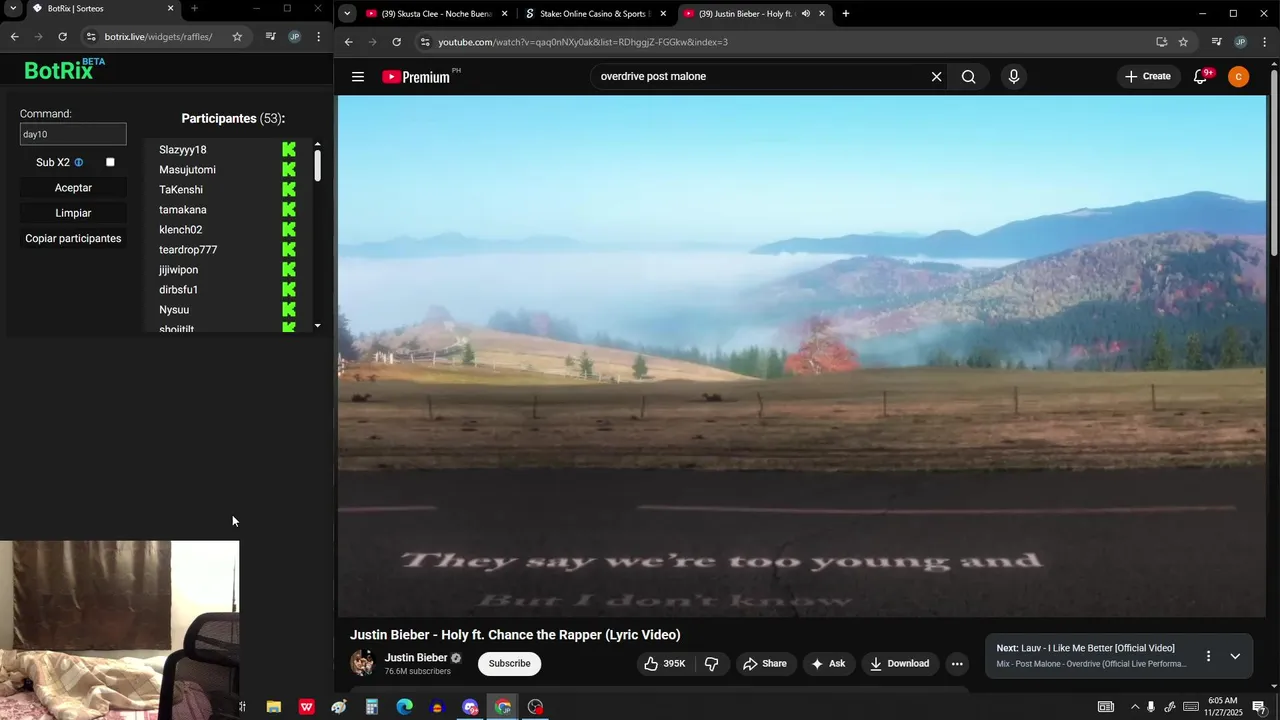Open a new tab in the YouTube window

pos(846,14)
